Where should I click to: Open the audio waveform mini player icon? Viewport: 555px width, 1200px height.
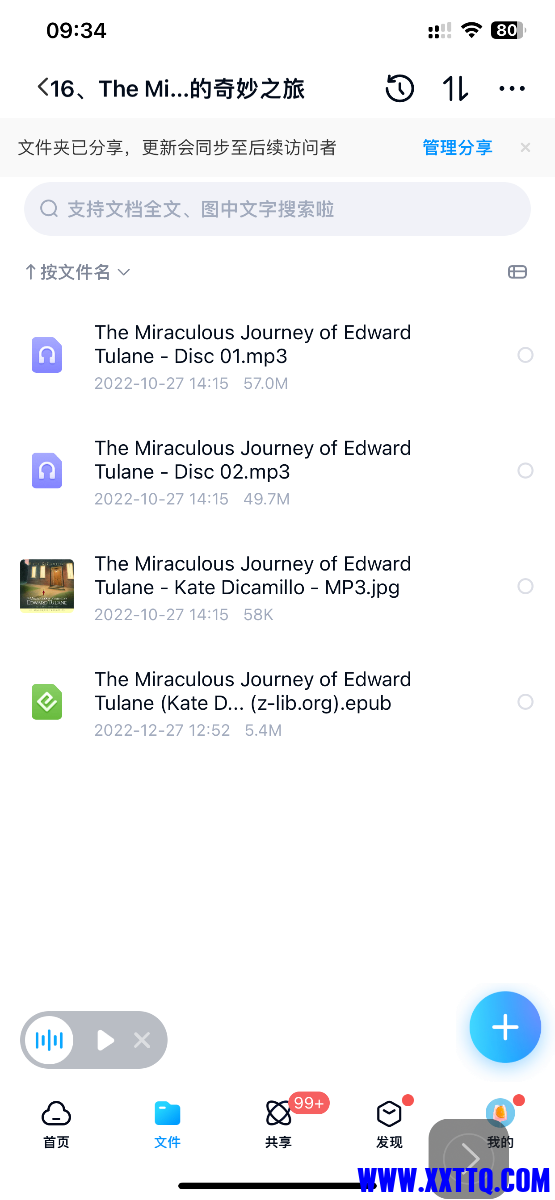click(x=49, y=1040)
